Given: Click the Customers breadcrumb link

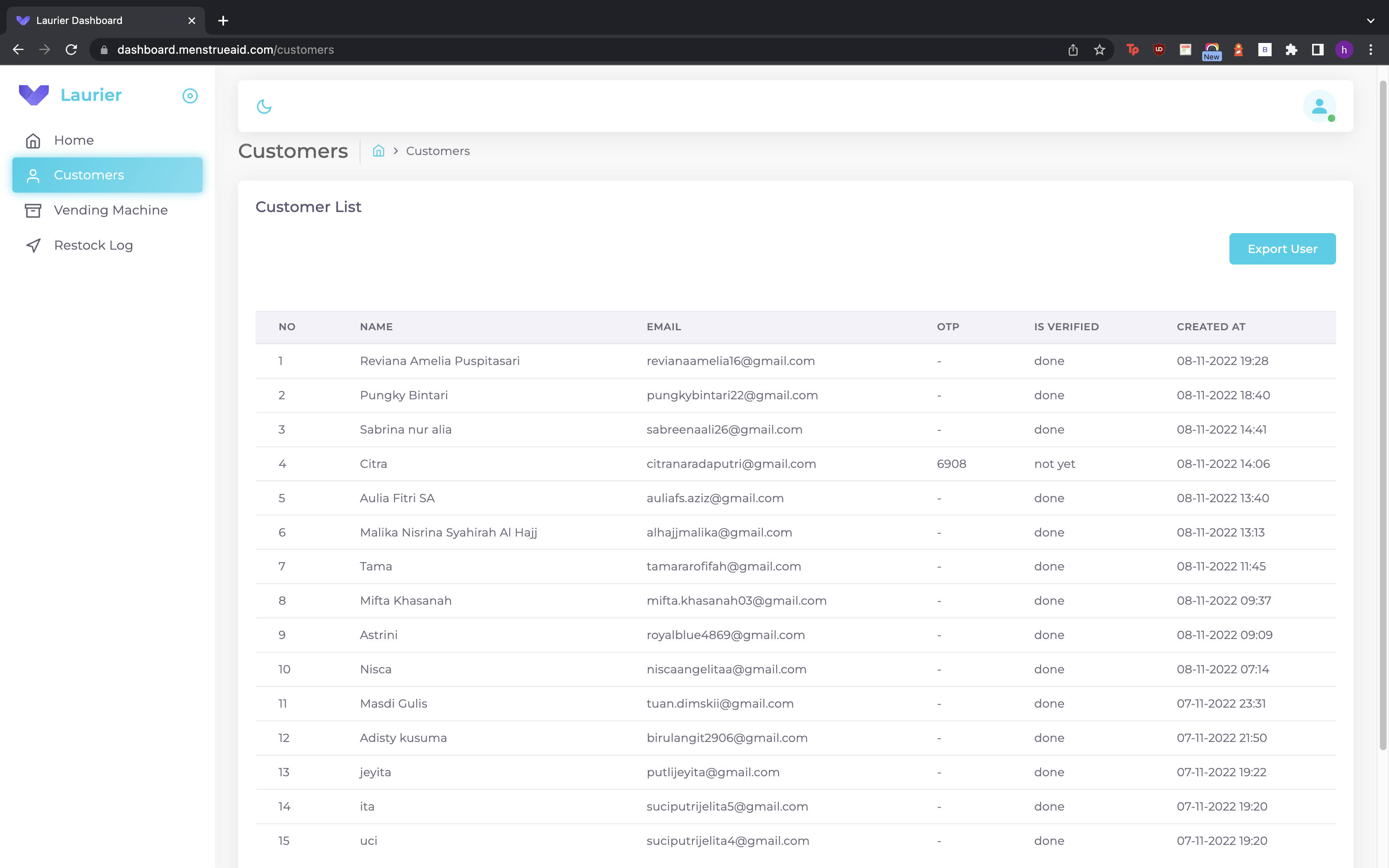Looking at the screenshot, I should point(437,151).
